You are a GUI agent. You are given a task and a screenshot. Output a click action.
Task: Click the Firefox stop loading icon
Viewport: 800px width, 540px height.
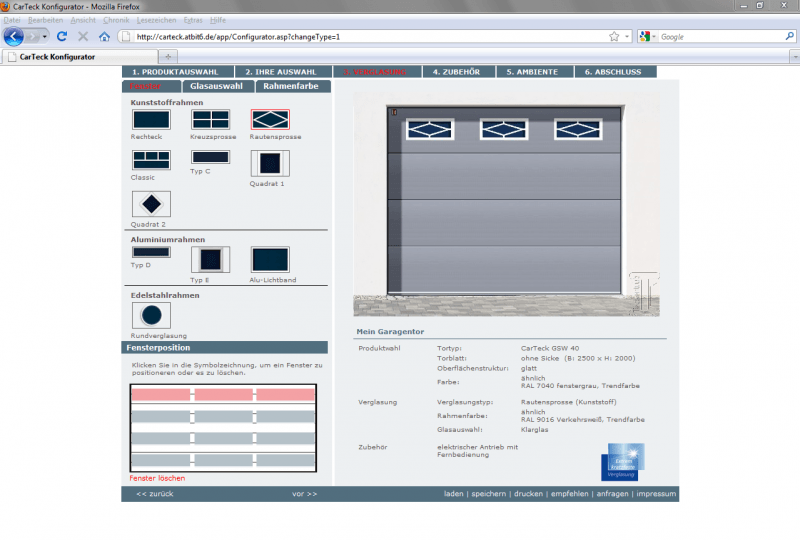click(83, 37)
